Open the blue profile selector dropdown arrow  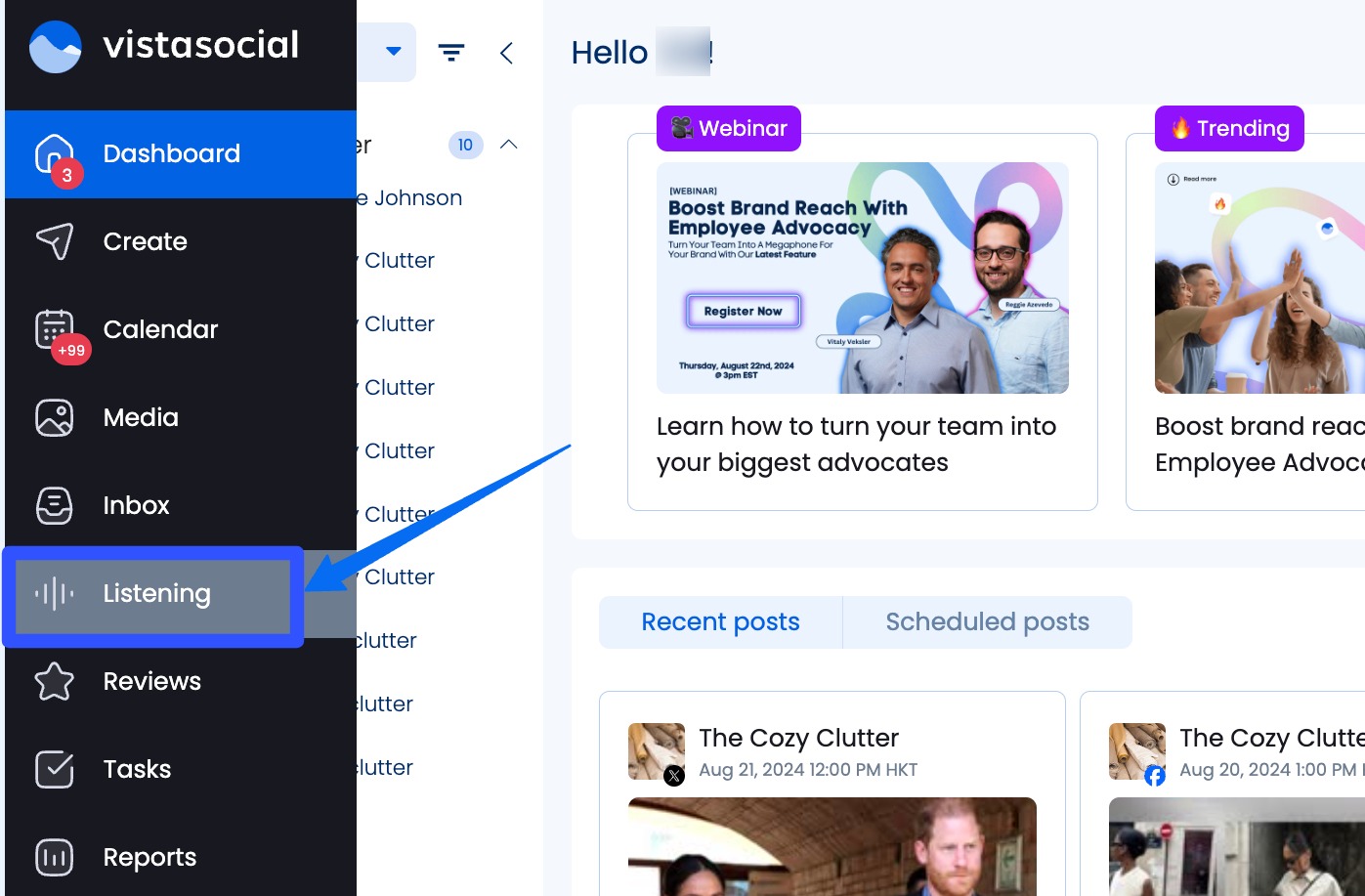point(395,52)
